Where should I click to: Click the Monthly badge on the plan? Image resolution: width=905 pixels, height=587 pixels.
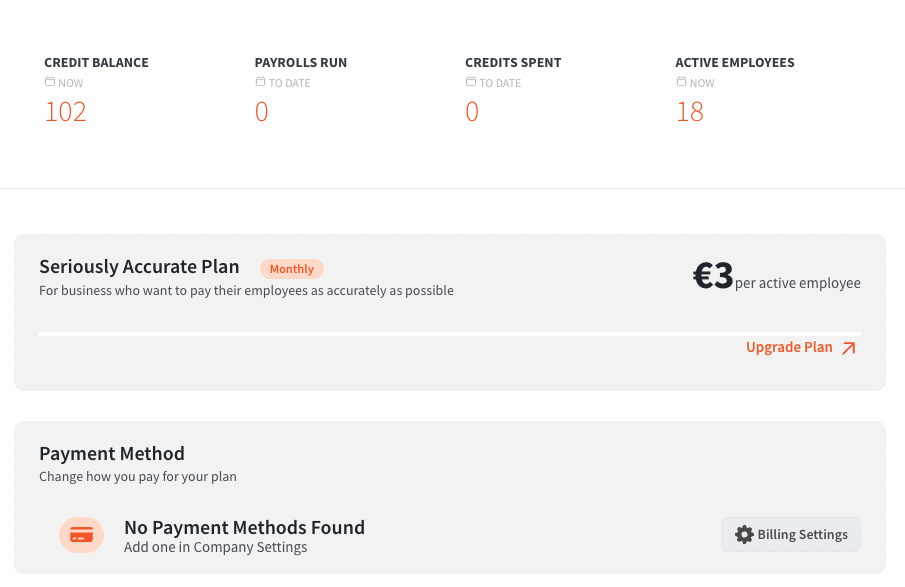coord(291,268)
